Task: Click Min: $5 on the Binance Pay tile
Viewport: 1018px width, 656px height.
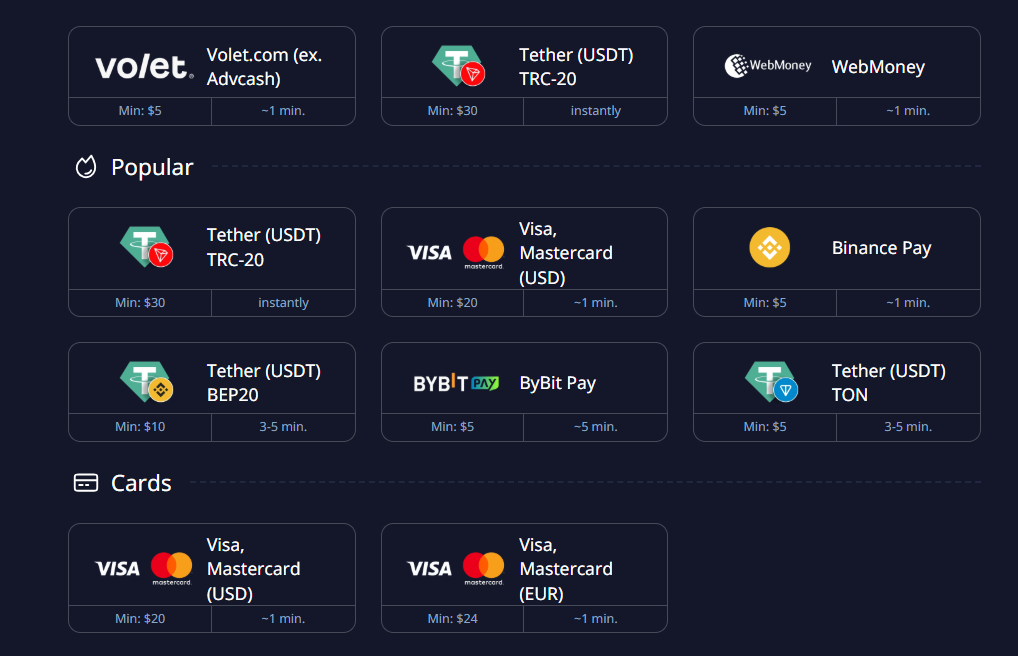Action: click(x=764, y=302)
